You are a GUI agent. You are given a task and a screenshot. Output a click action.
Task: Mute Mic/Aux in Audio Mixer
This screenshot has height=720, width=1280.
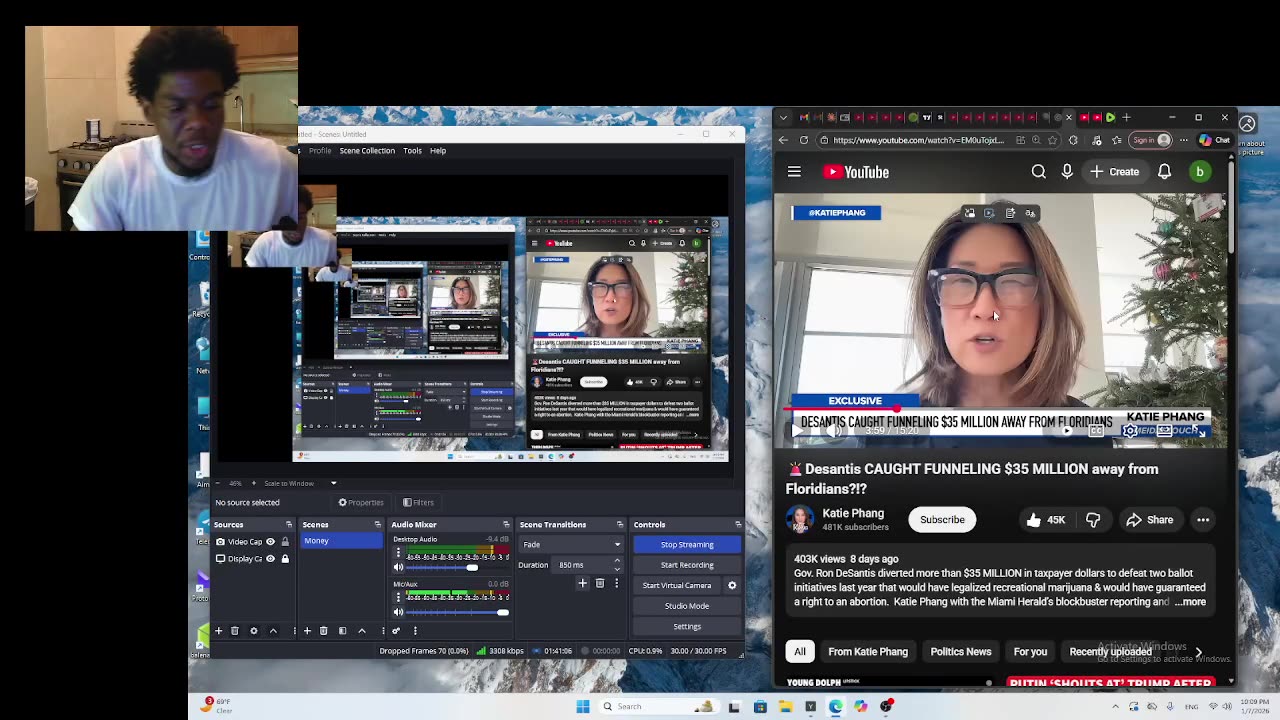click(398, 612)
